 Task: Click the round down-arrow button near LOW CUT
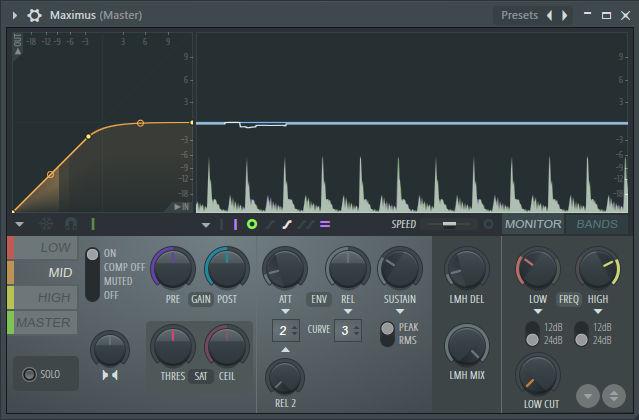tap(587, 396)
